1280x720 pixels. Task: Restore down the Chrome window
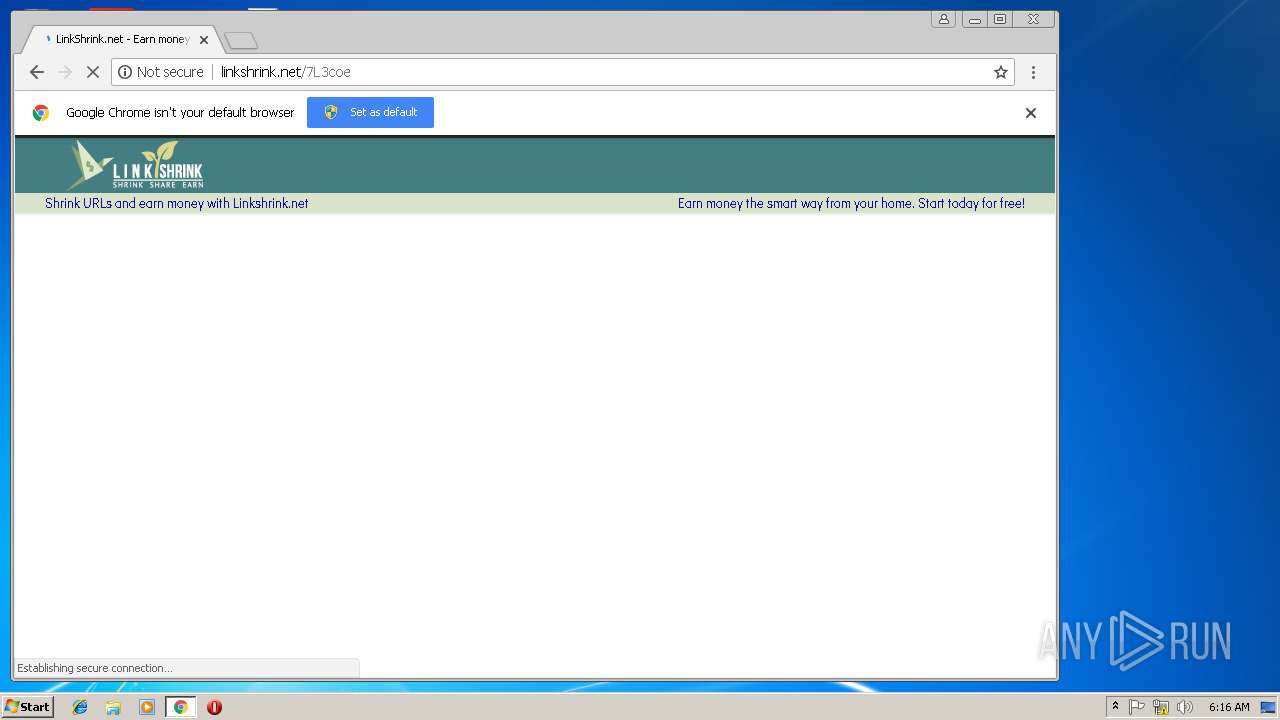click(x=1000, y=19)
